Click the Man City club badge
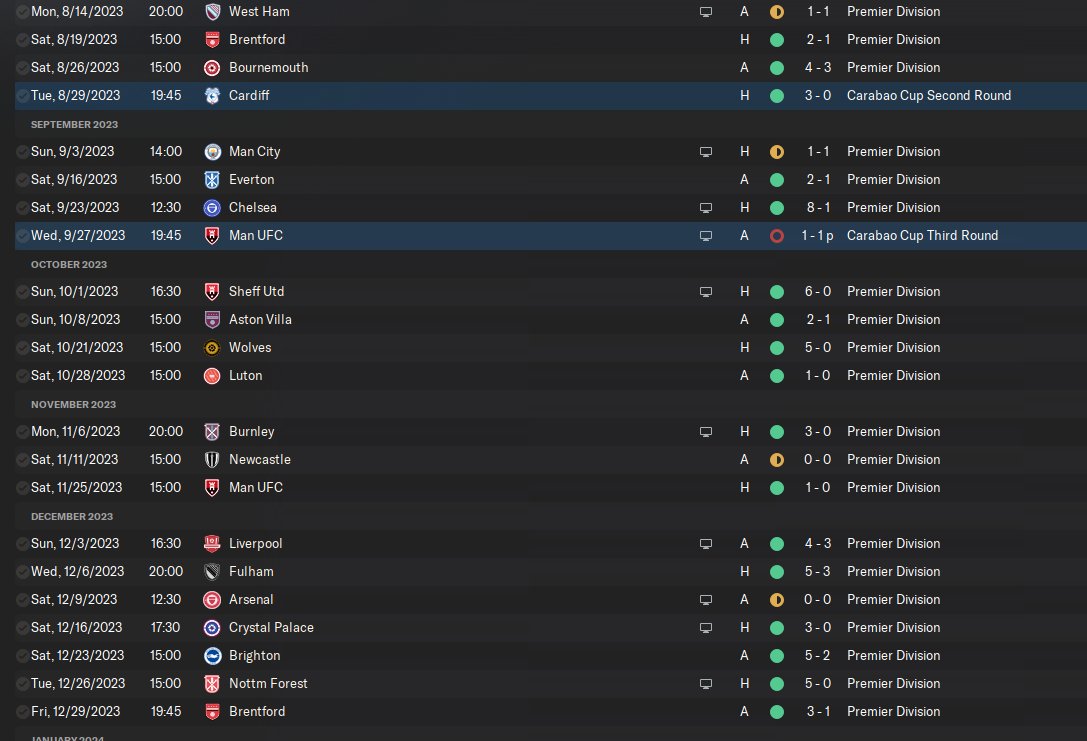The width and height of the screenshot is (1087, 741). coord(212,152)
